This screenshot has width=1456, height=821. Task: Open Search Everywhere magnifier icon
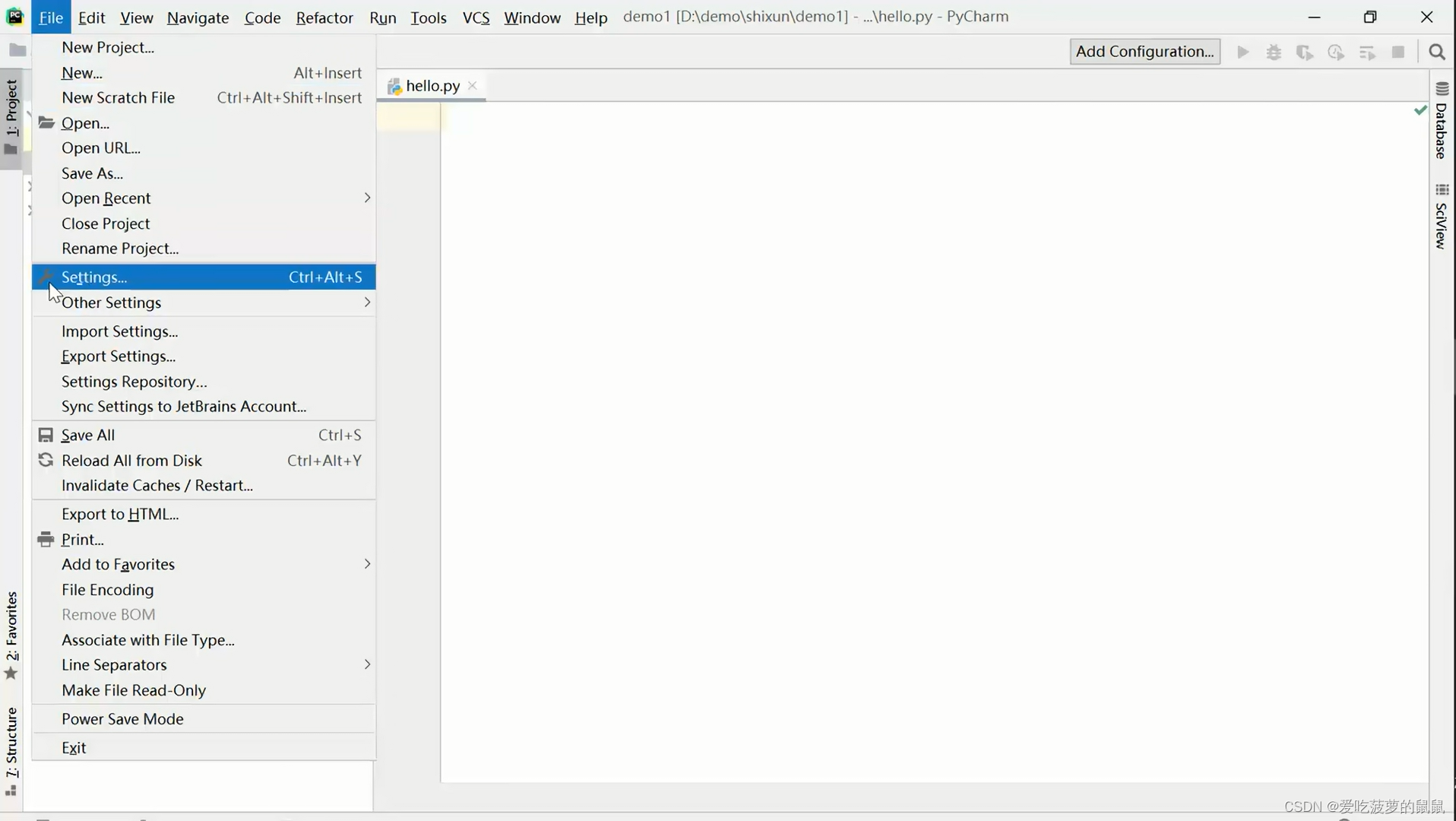click(1437, 52)
